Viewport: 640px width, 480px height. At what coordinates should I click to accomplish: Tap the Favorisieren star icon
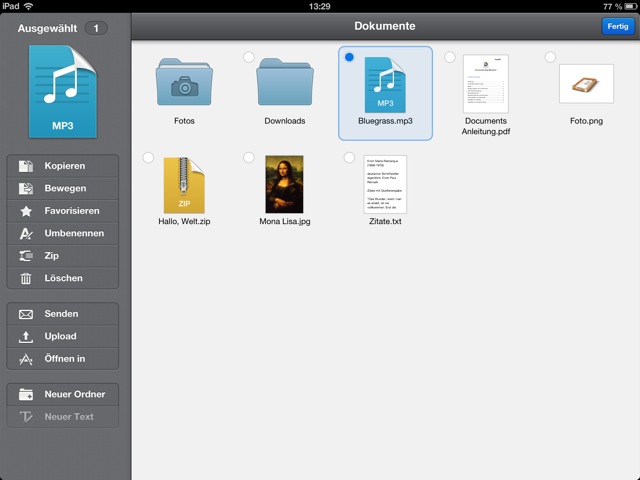coord(26,211)
